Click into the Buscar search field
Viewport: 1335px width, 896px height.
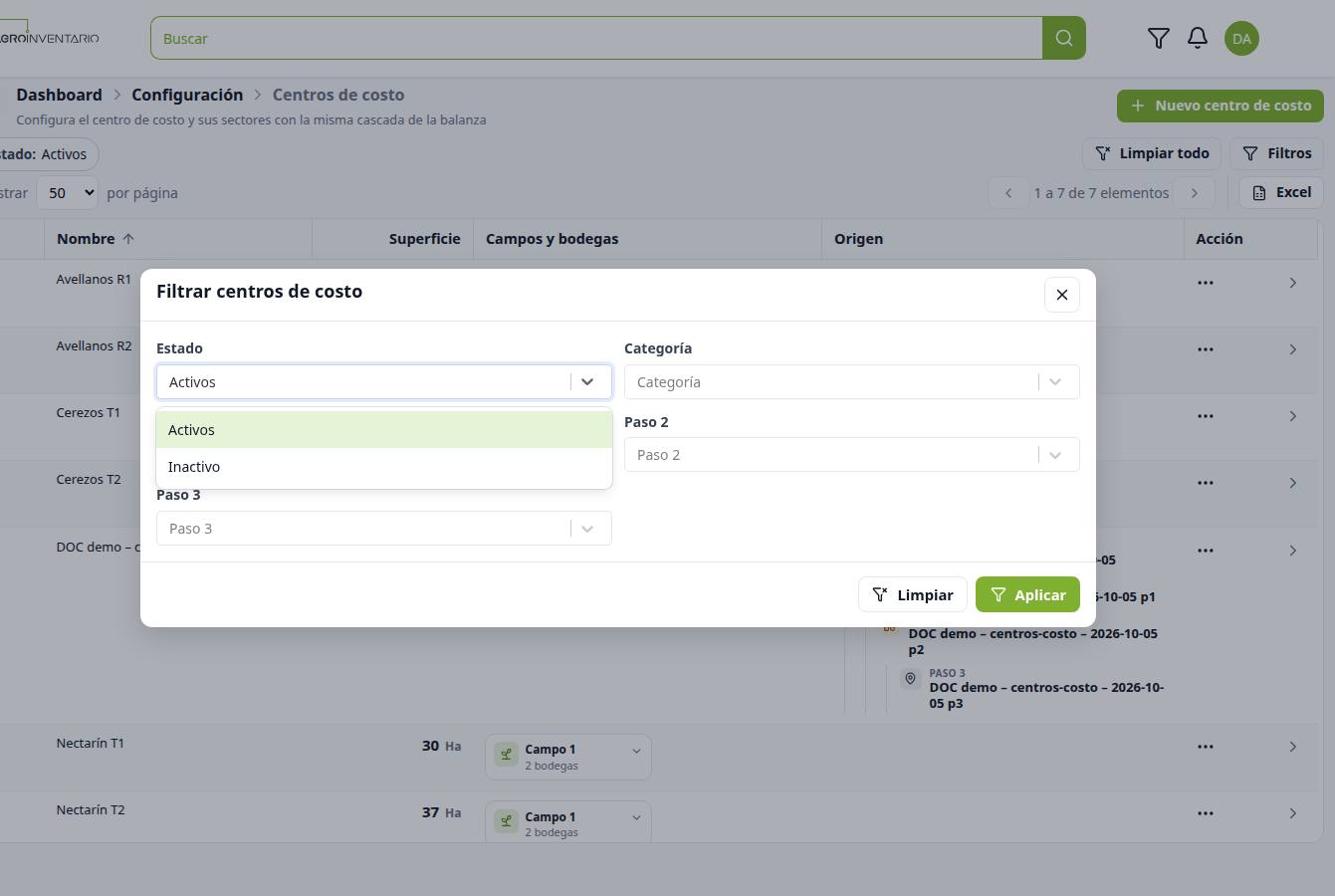tap(596, 38)
